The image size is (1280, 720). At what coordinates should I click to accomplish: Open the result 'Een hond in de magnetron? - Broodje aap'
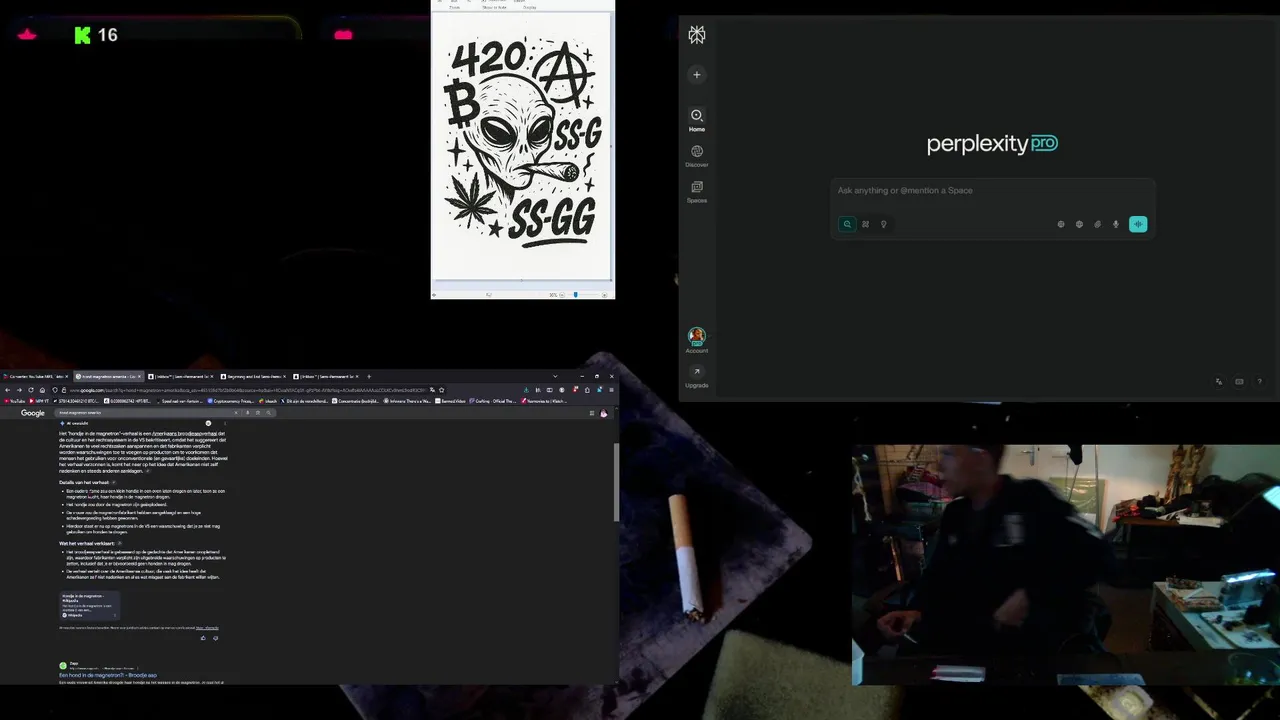108,675
